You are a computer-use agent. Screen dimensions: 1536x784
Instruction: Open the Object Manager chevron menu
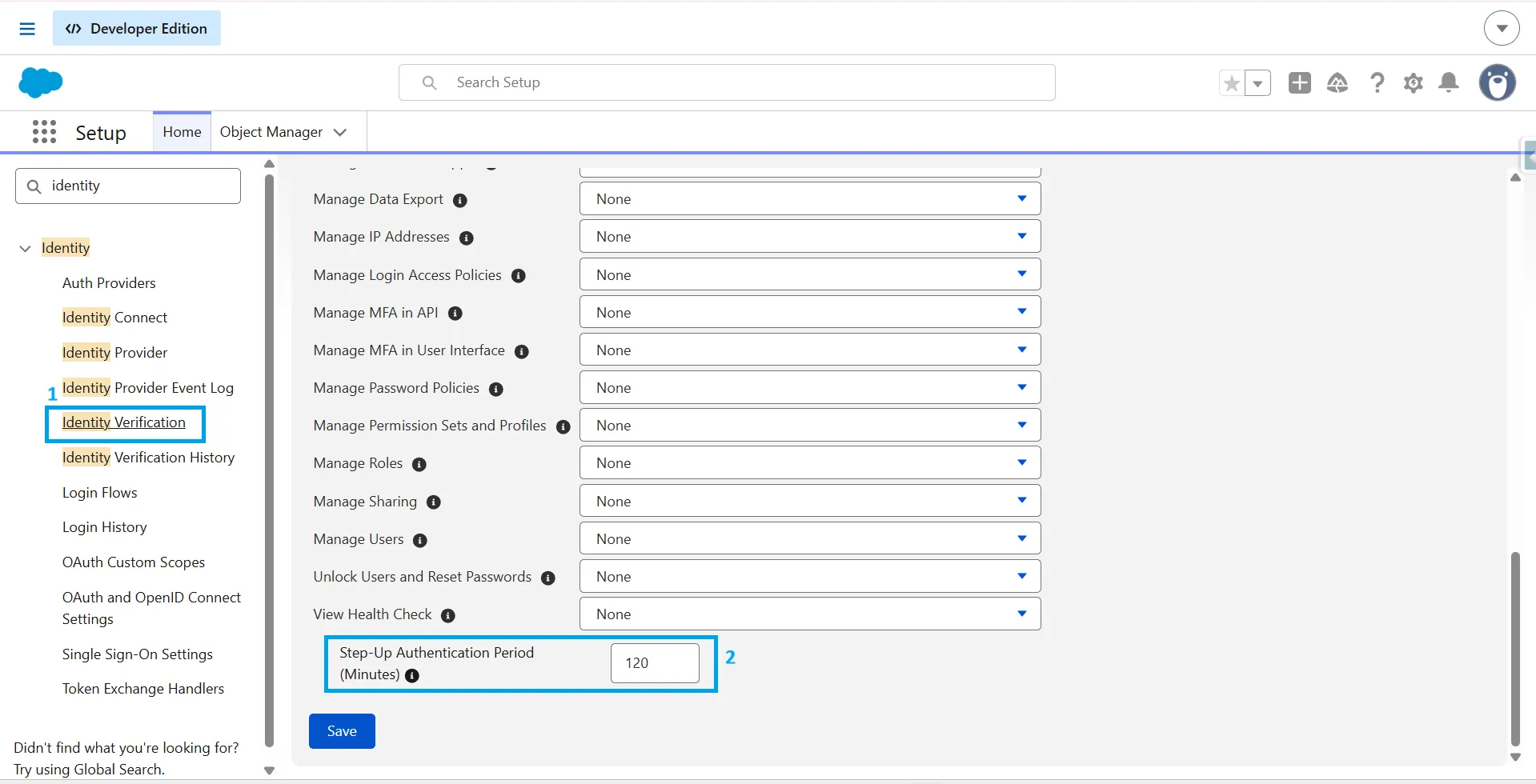[340, 132]
